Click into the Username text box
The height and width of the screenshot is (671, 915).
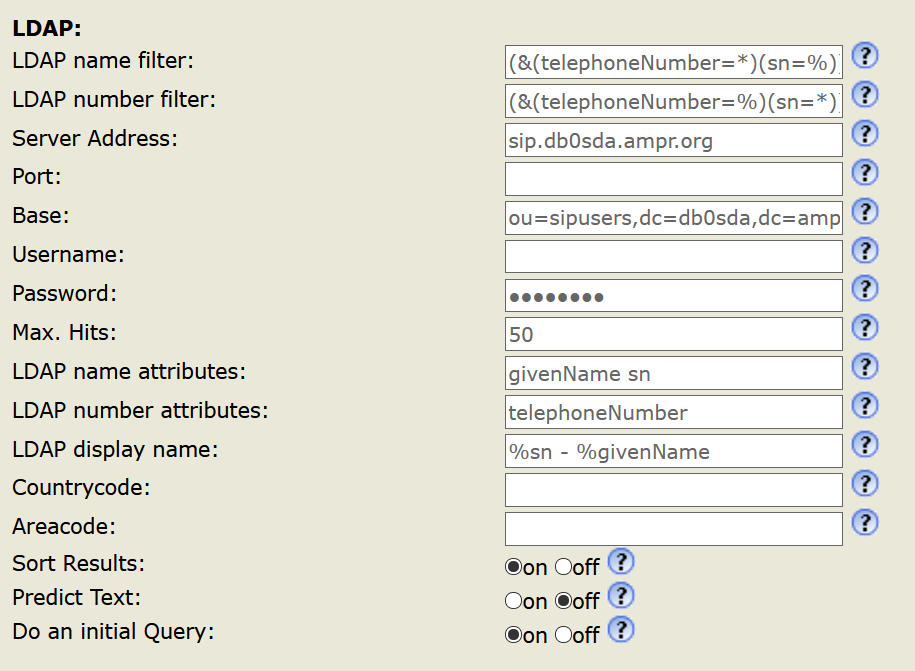pos(674,257)
